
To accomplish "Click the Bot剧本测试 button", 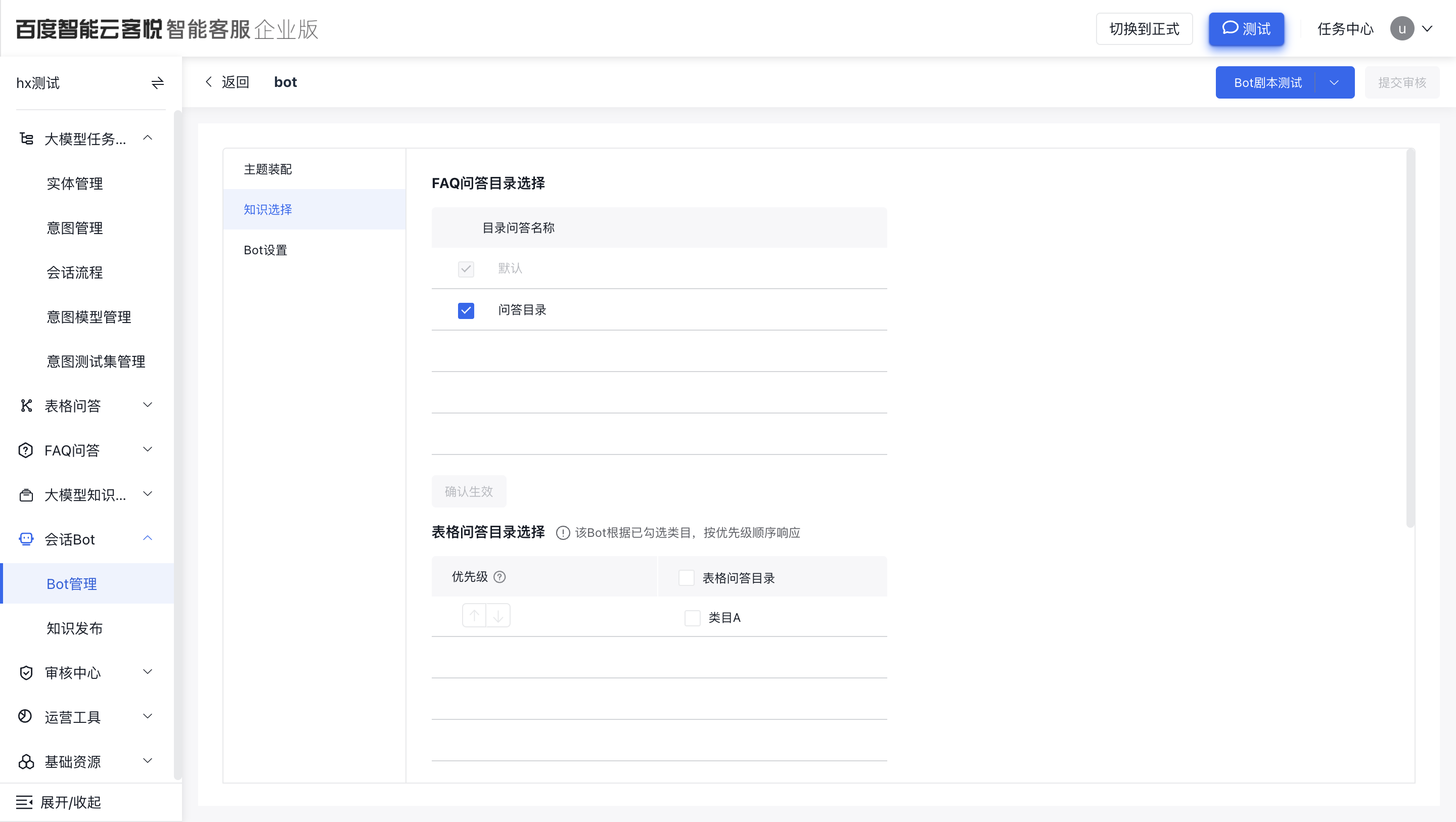I will (1267, 82).
